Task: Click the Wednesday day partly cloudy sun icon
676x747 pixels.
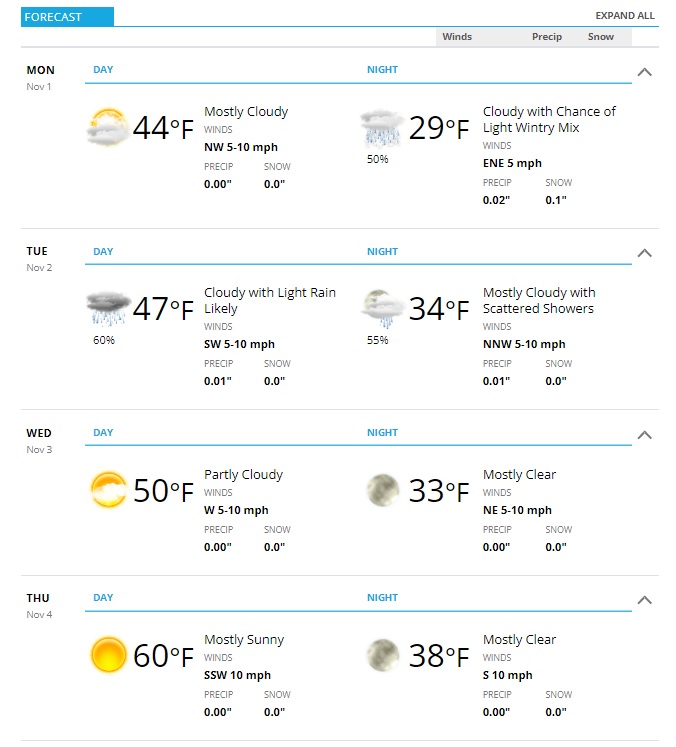Action: point(109,490)
